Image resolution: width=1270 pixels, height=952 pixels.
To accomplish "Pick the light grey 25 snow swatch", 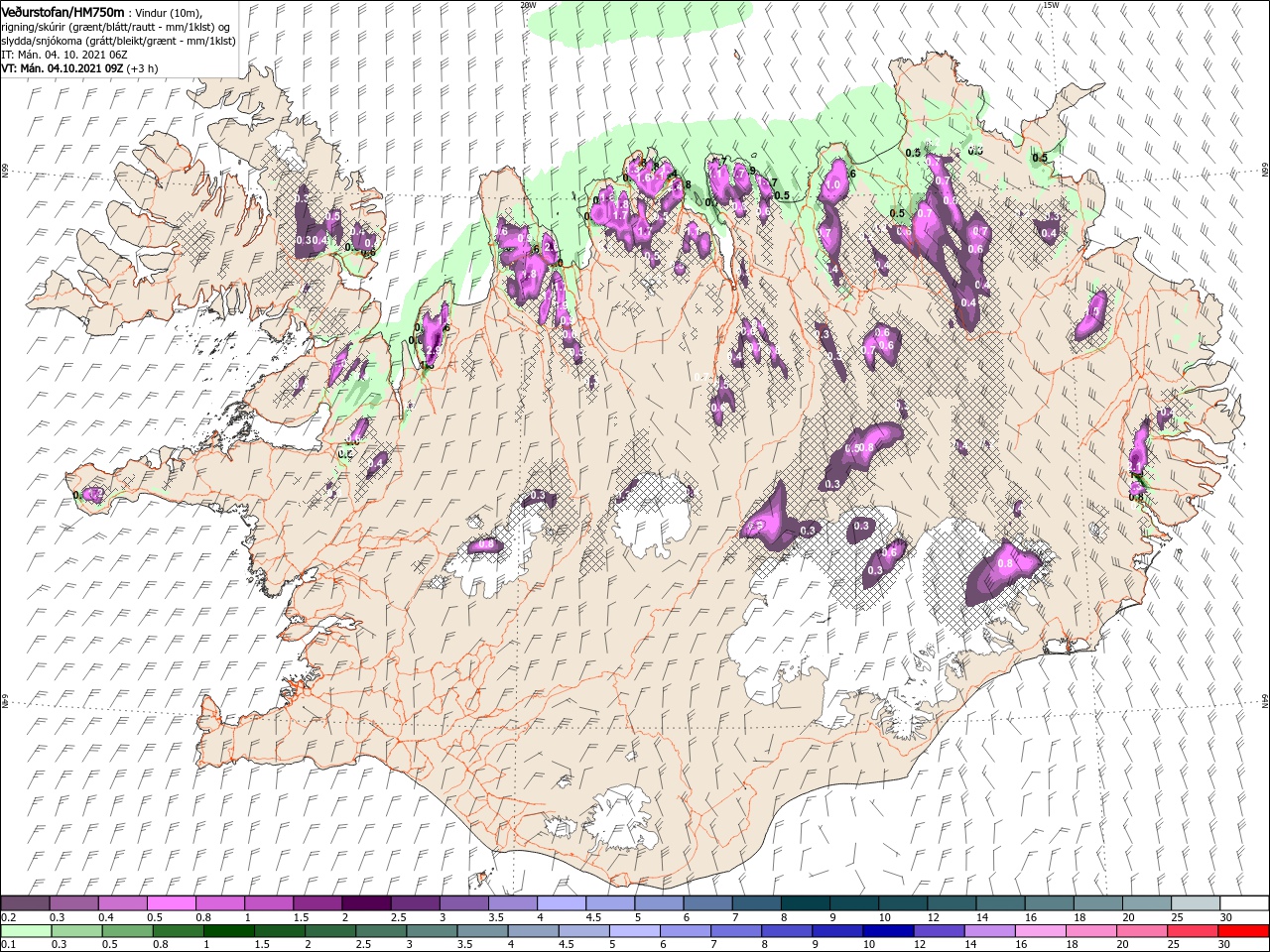I will click(1197, 902).
